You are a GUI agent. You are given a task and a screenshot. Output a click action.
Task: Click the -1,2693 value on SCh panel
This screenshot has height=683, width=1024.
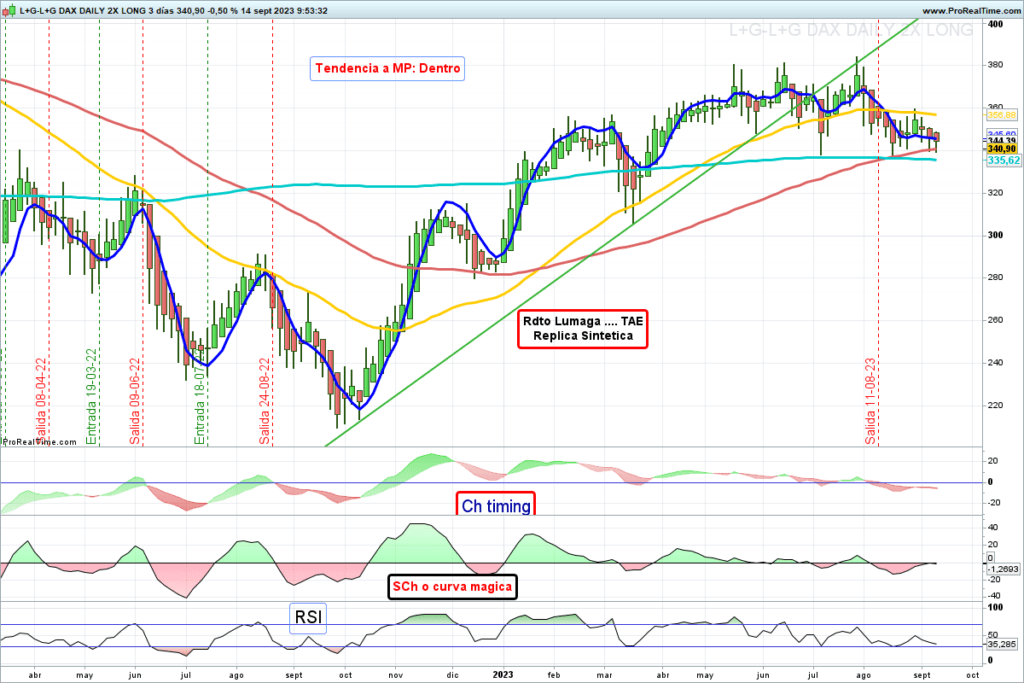[1002, 569]
